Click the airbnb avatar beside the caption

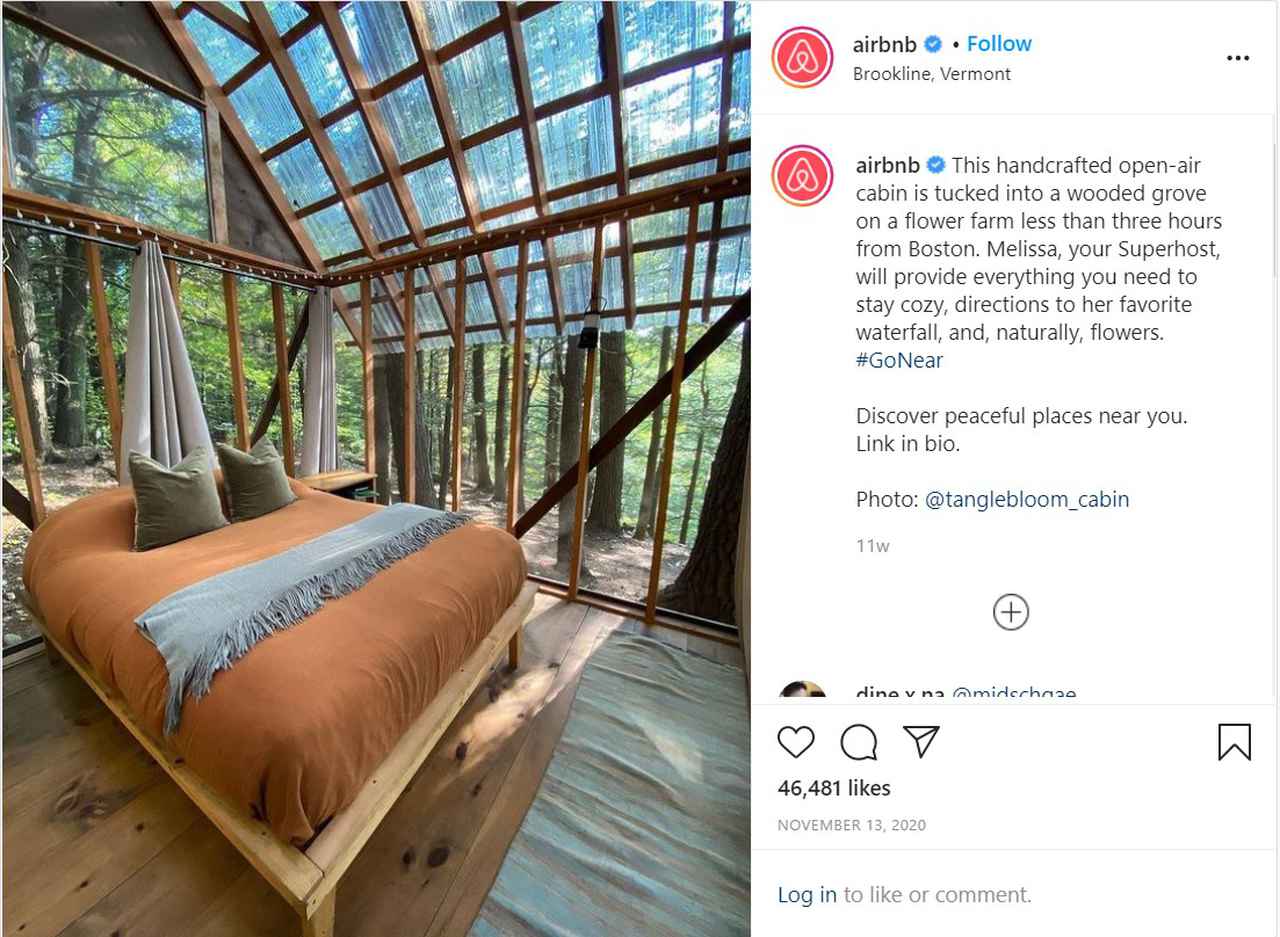click(x=802, y=176)
